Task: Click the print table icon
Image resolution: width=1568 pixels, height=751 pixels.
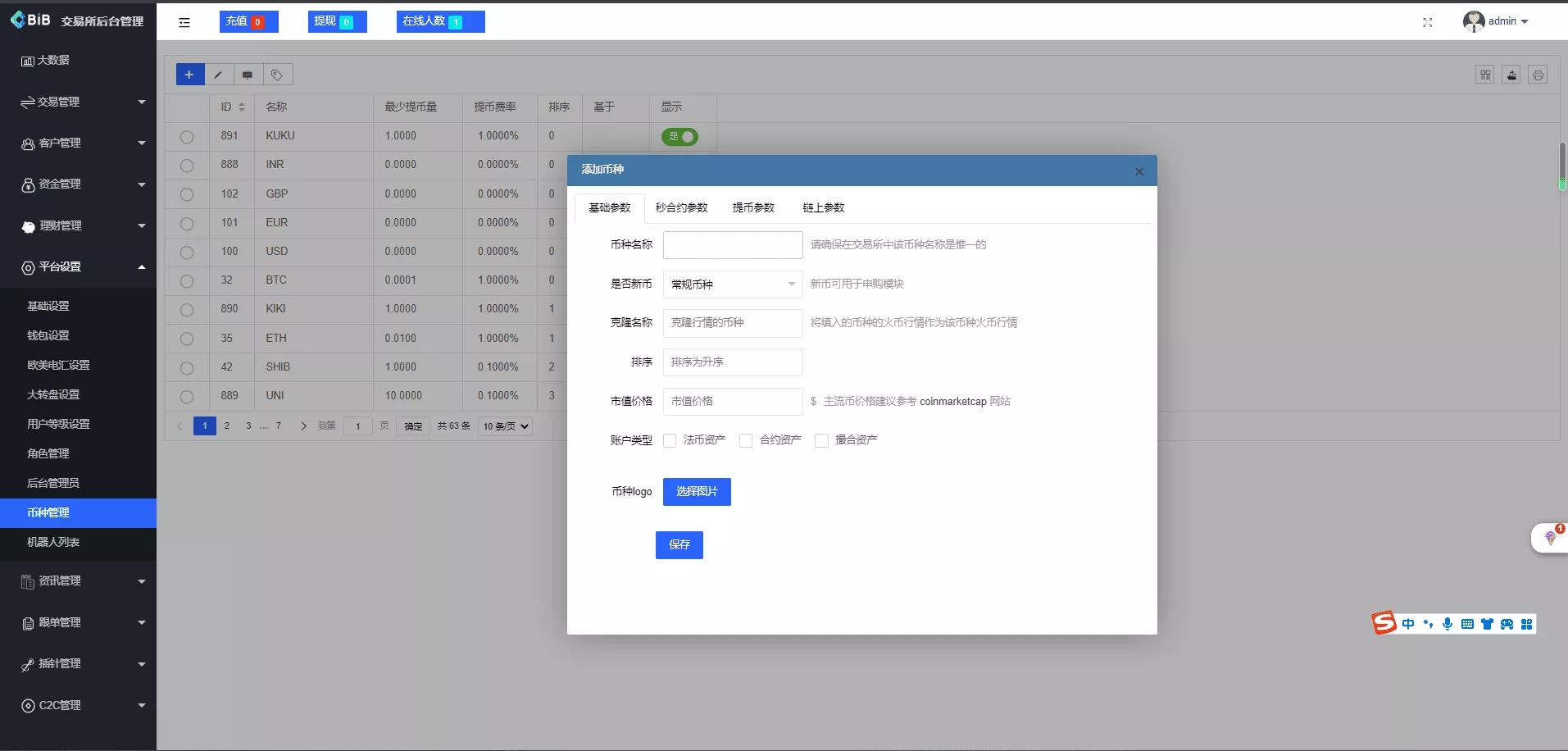Action: click(x=1538, y=75)
